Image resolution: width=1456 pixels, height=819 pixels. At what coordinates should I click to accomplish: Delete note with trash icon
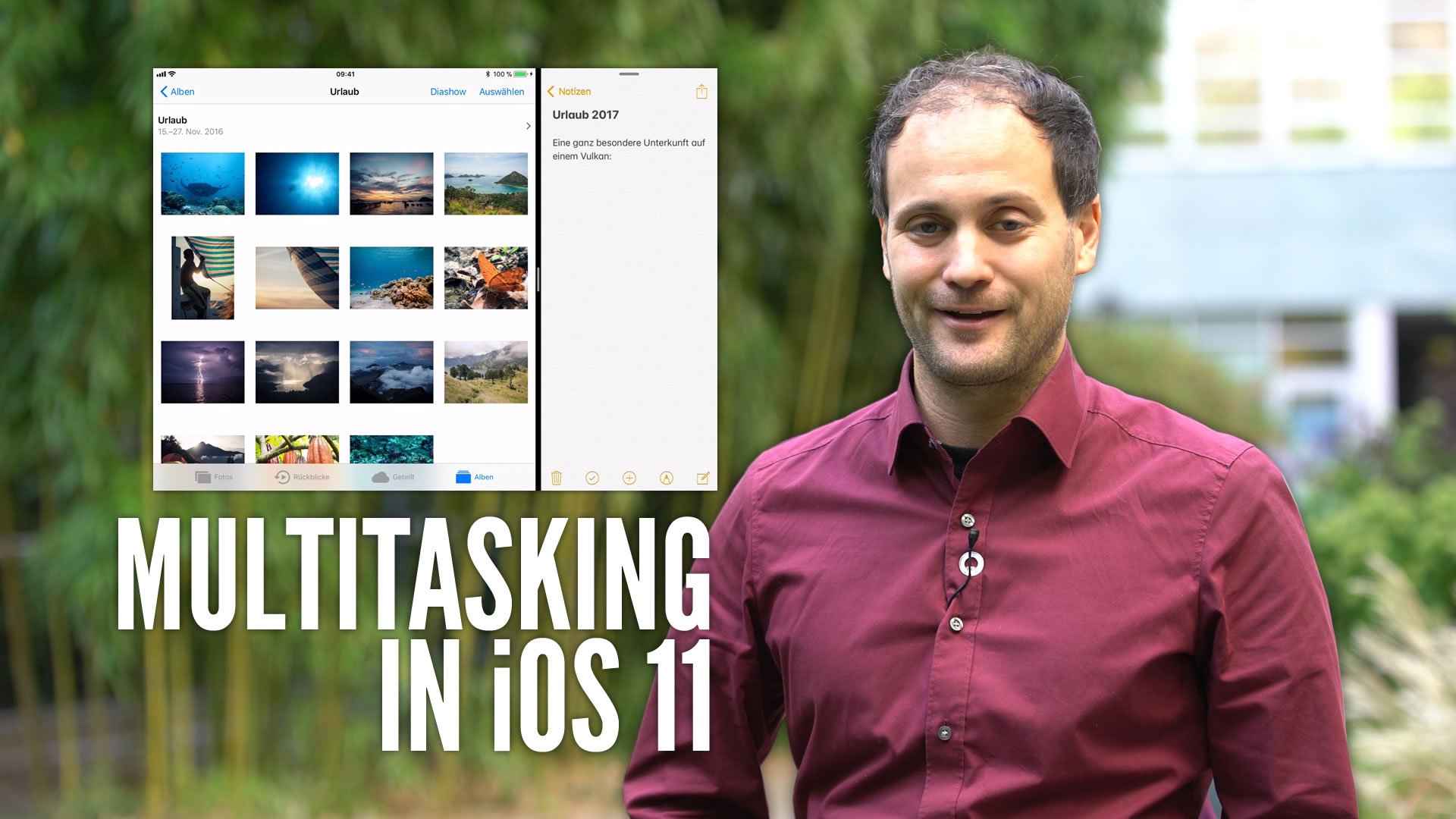click(x=556, y=478)
